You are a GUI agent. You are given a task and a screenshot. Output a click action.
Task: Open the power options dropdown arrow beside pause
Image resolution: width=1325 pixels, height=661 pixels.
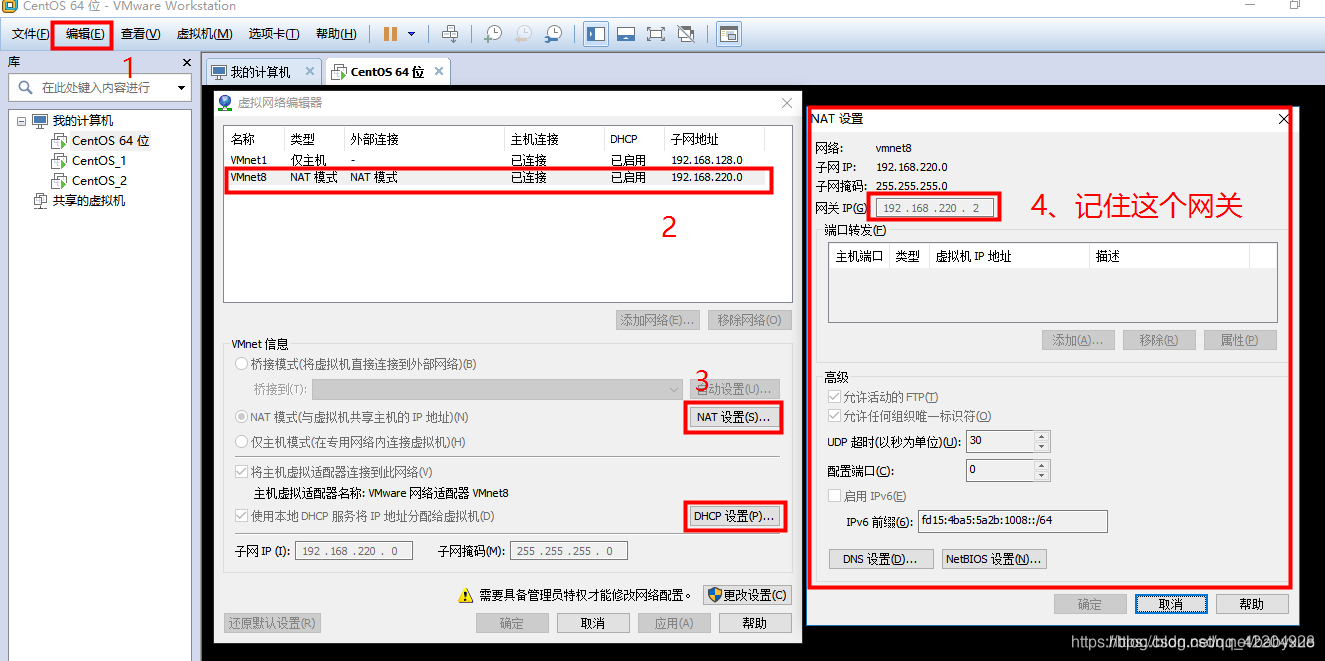point(411,34)
